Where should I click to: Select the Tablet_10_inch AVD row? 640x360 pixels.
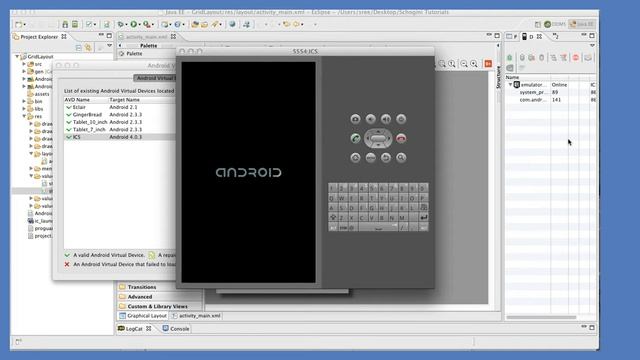click(120, 122)
